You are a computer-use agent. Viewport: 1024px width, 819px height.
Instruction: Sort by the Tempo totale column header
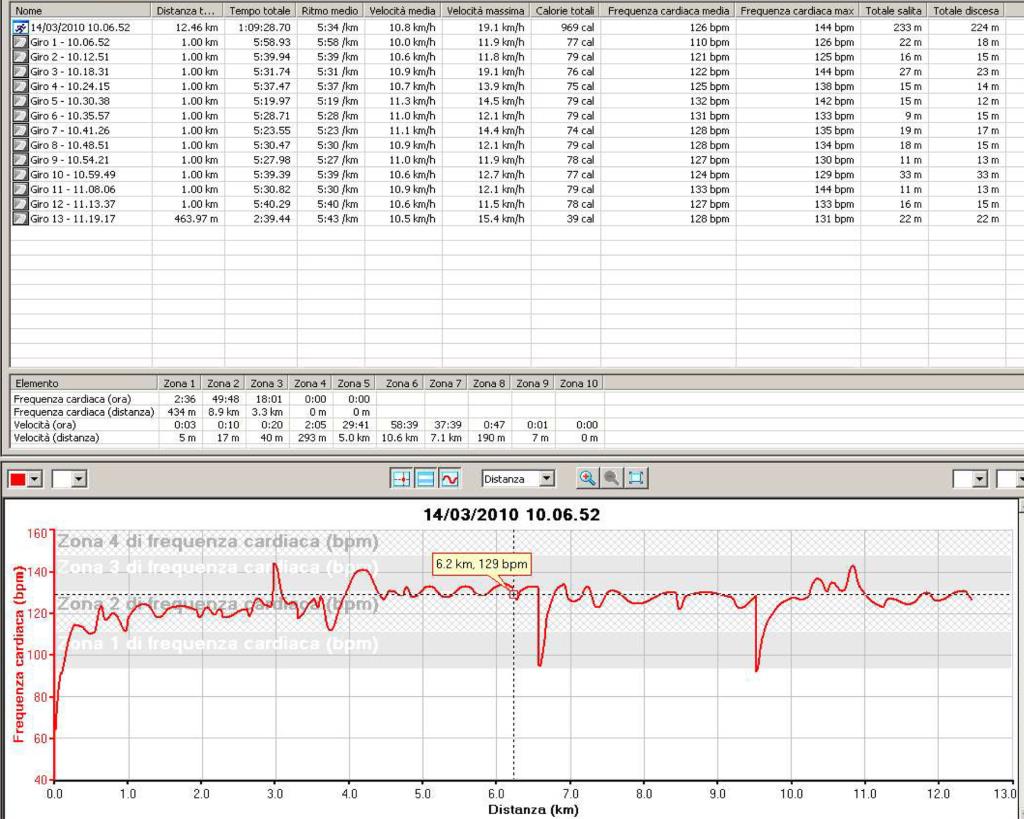click(x=260, y=10)
